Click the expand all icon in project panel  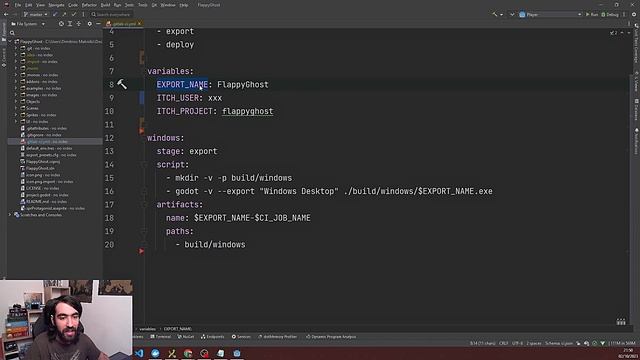[x=70, y=24]
